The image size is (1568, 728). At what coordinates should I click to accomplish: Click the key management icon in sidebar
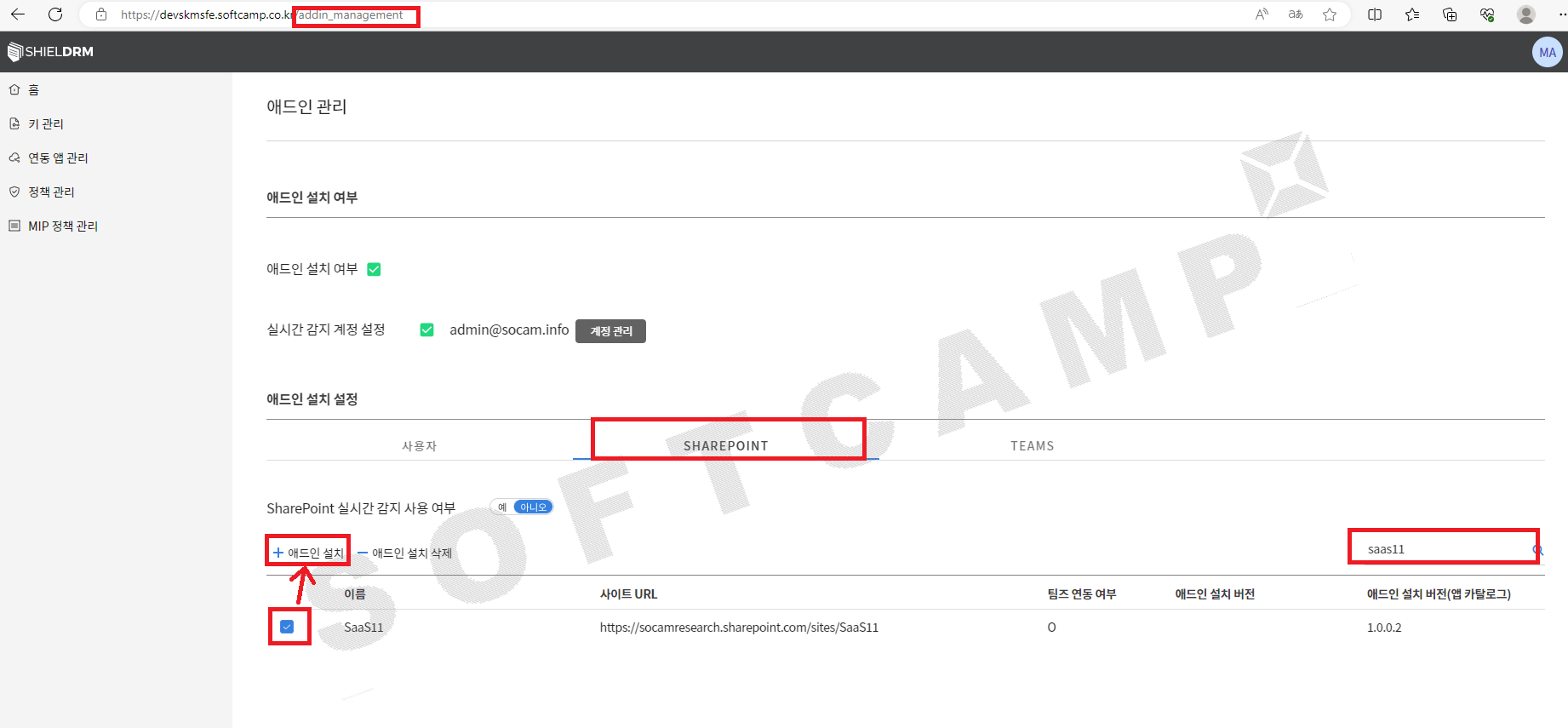(x=14, y=123)
